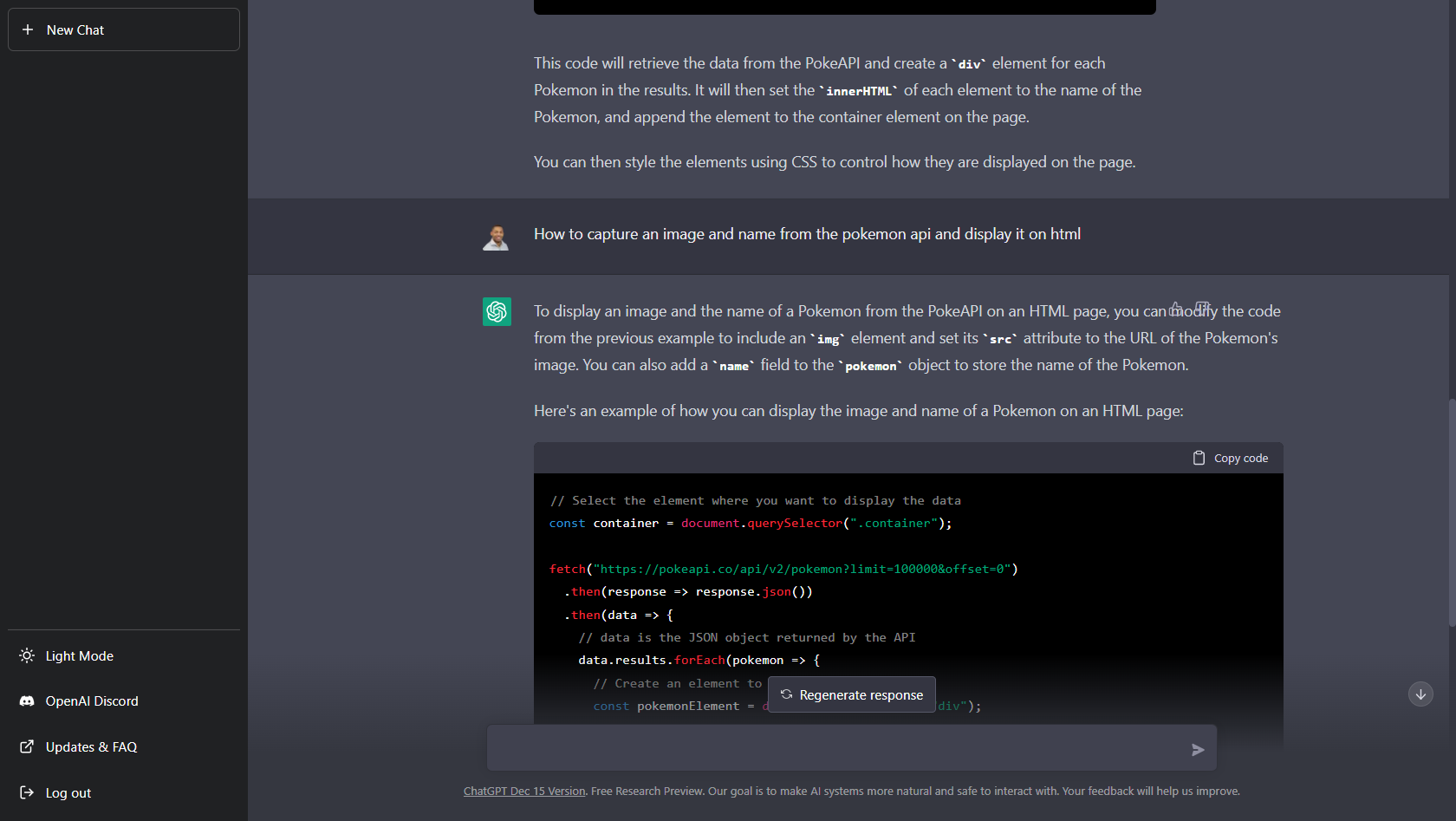This screenshot has width=1456, height=821.
Task: Open the ChatGPT Dec 15 Version link
Action: 524,791
